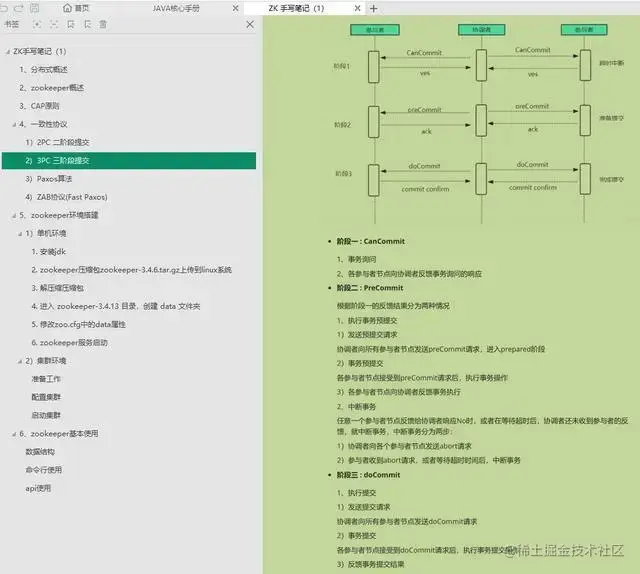Close the 书签 bookmark panel

coord(250,24)
